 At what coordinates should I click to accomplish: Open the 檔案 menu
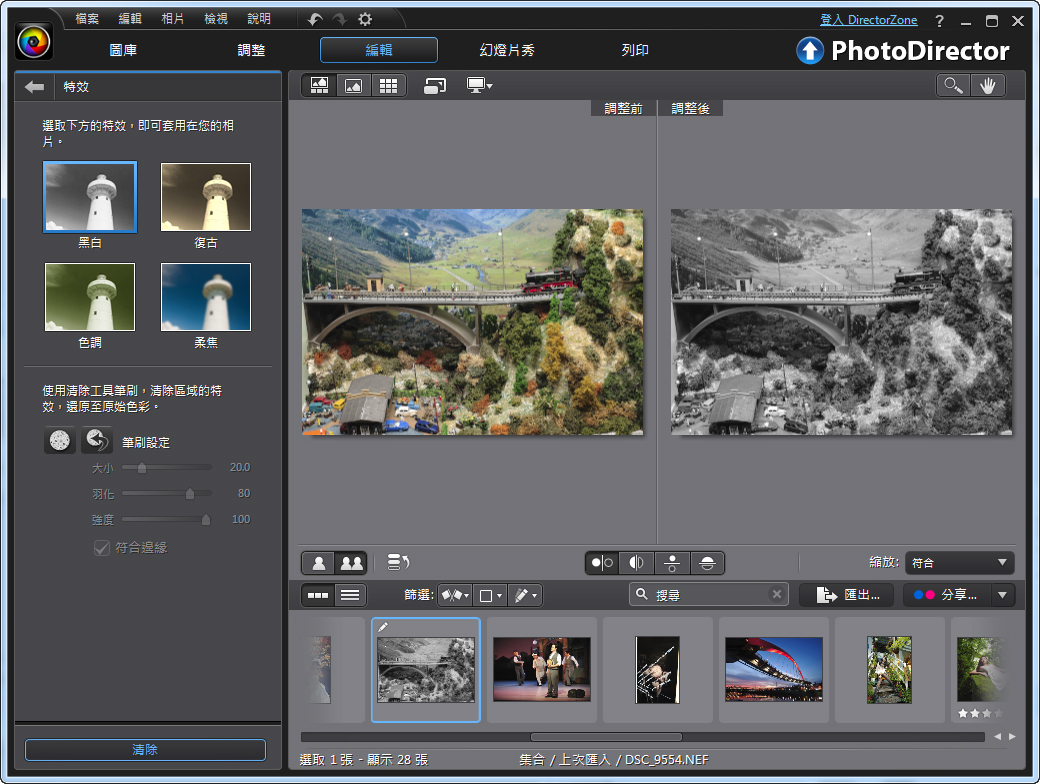point(88,19)
